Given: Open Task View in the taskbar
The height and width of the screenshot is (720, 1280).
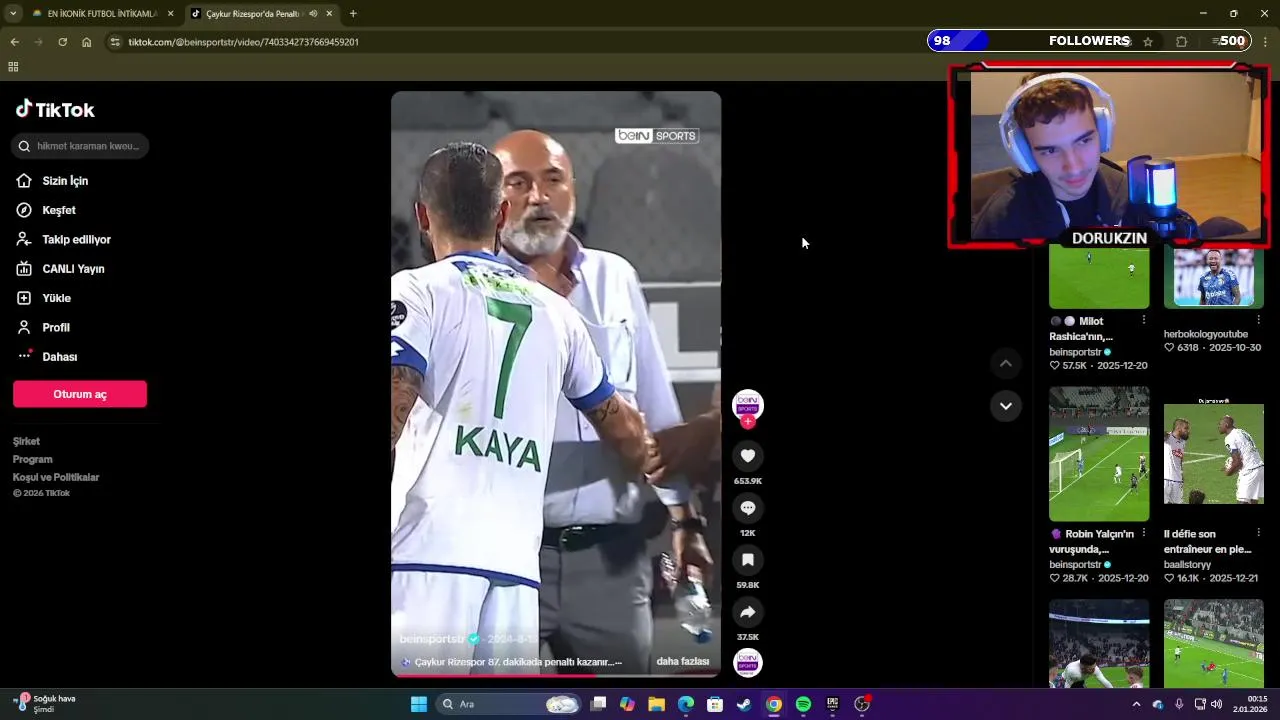Looking at the screenshot, I should (598, 704).
